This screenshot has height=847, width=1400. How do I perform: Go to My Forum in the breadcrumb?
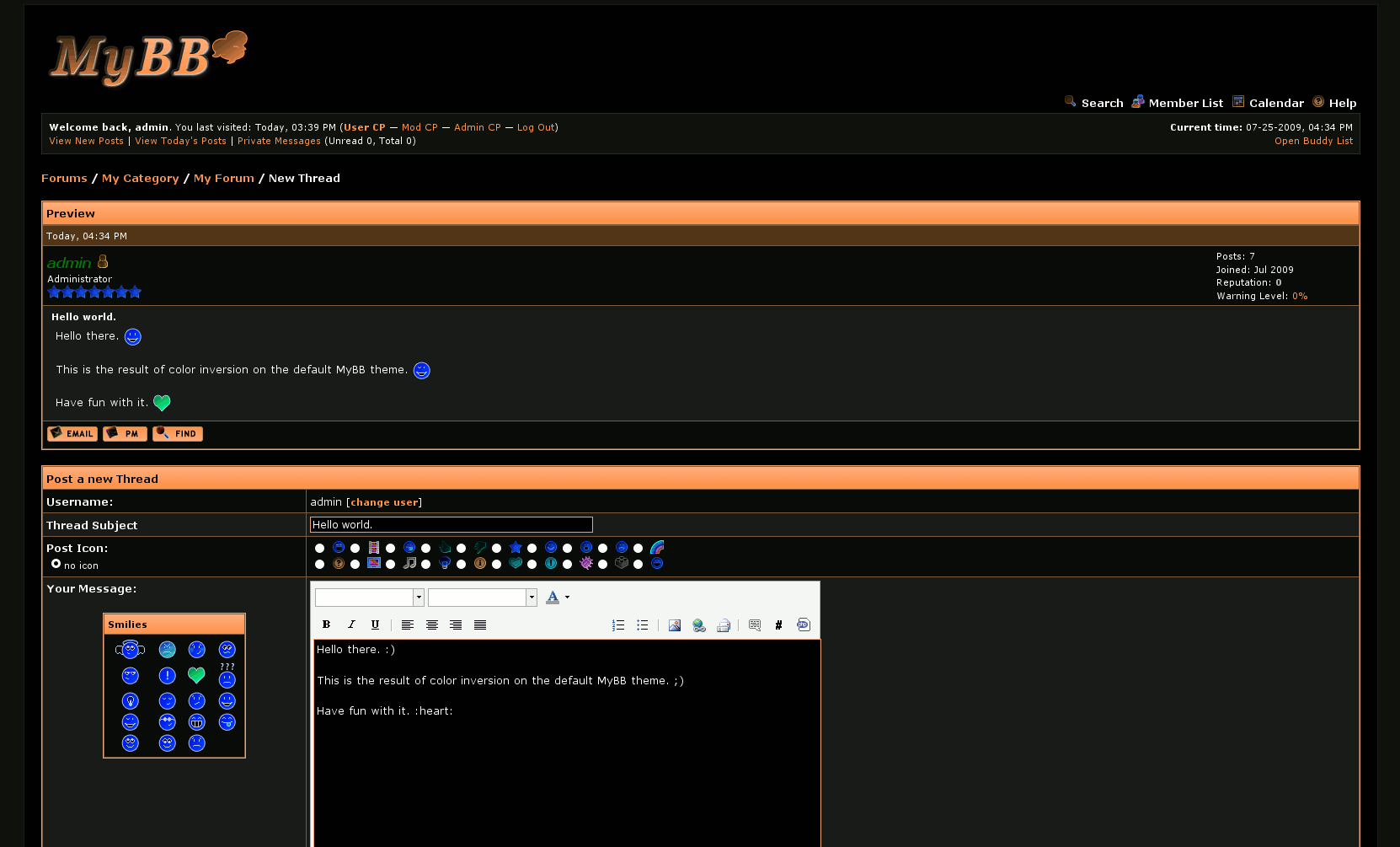(224, 179)
